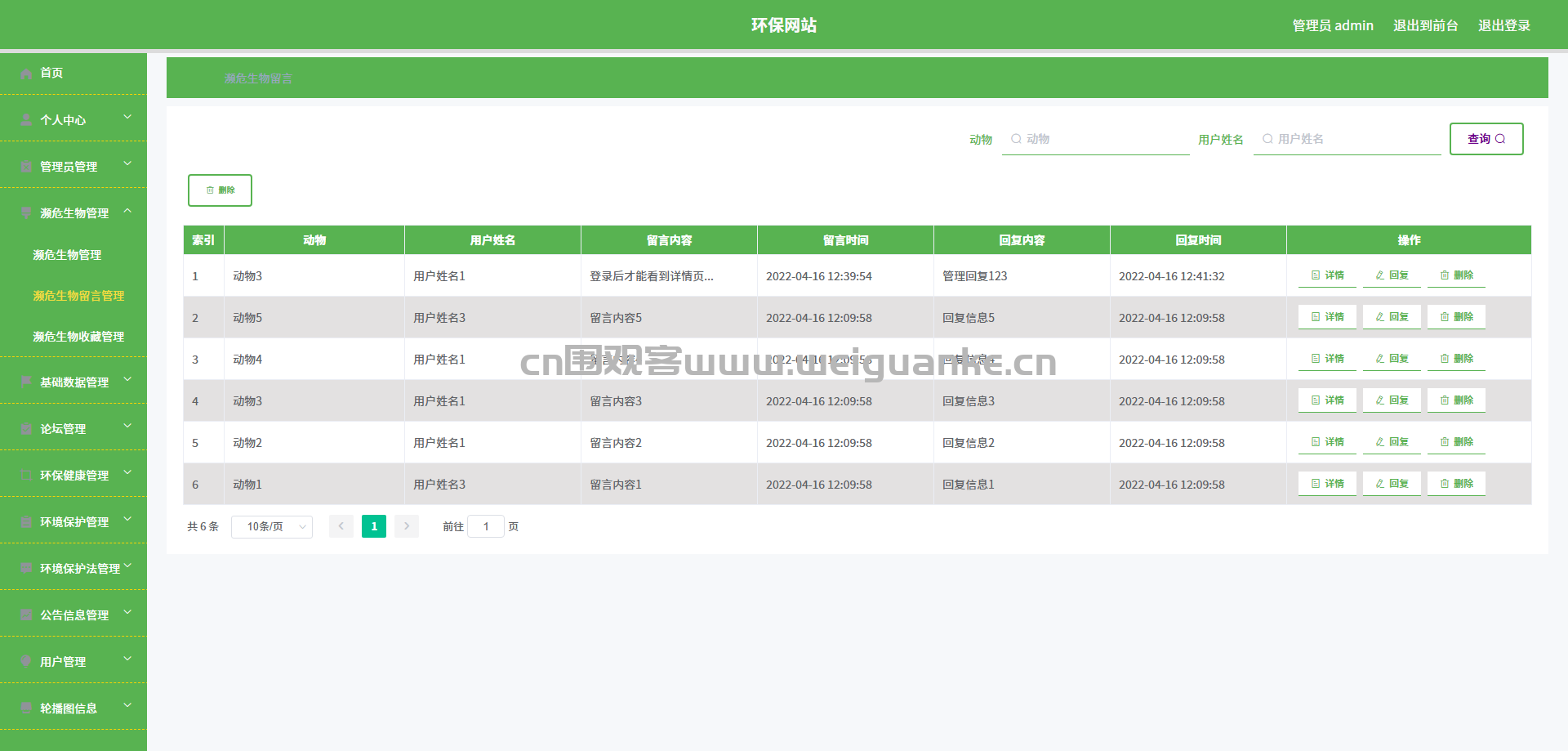
Task: Click 退出登录 to log out
Action: [x=1503, y=25]
